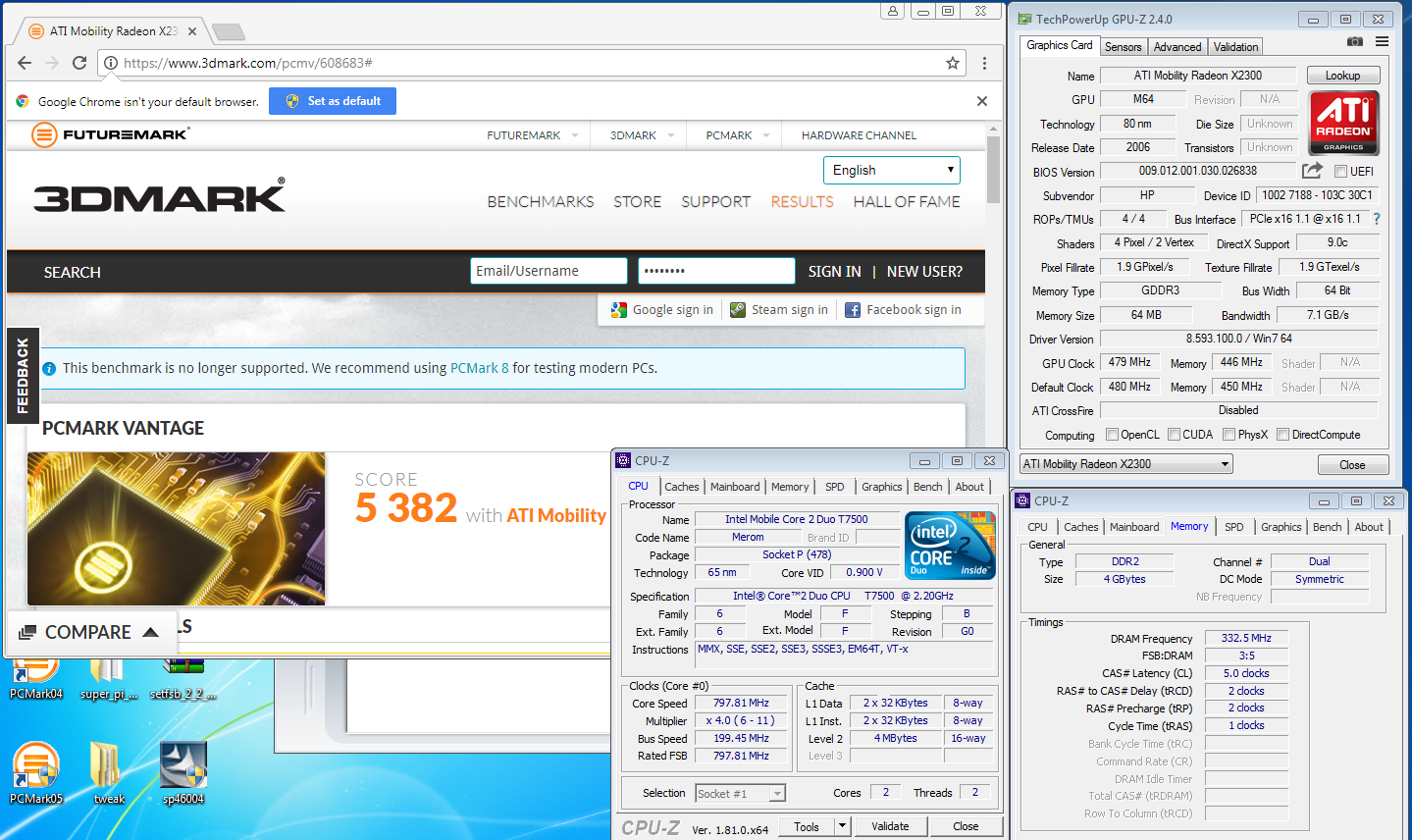
Task: Switch to the Sensors tab in GPU-Z
Action: click(x=1123, y=47)
